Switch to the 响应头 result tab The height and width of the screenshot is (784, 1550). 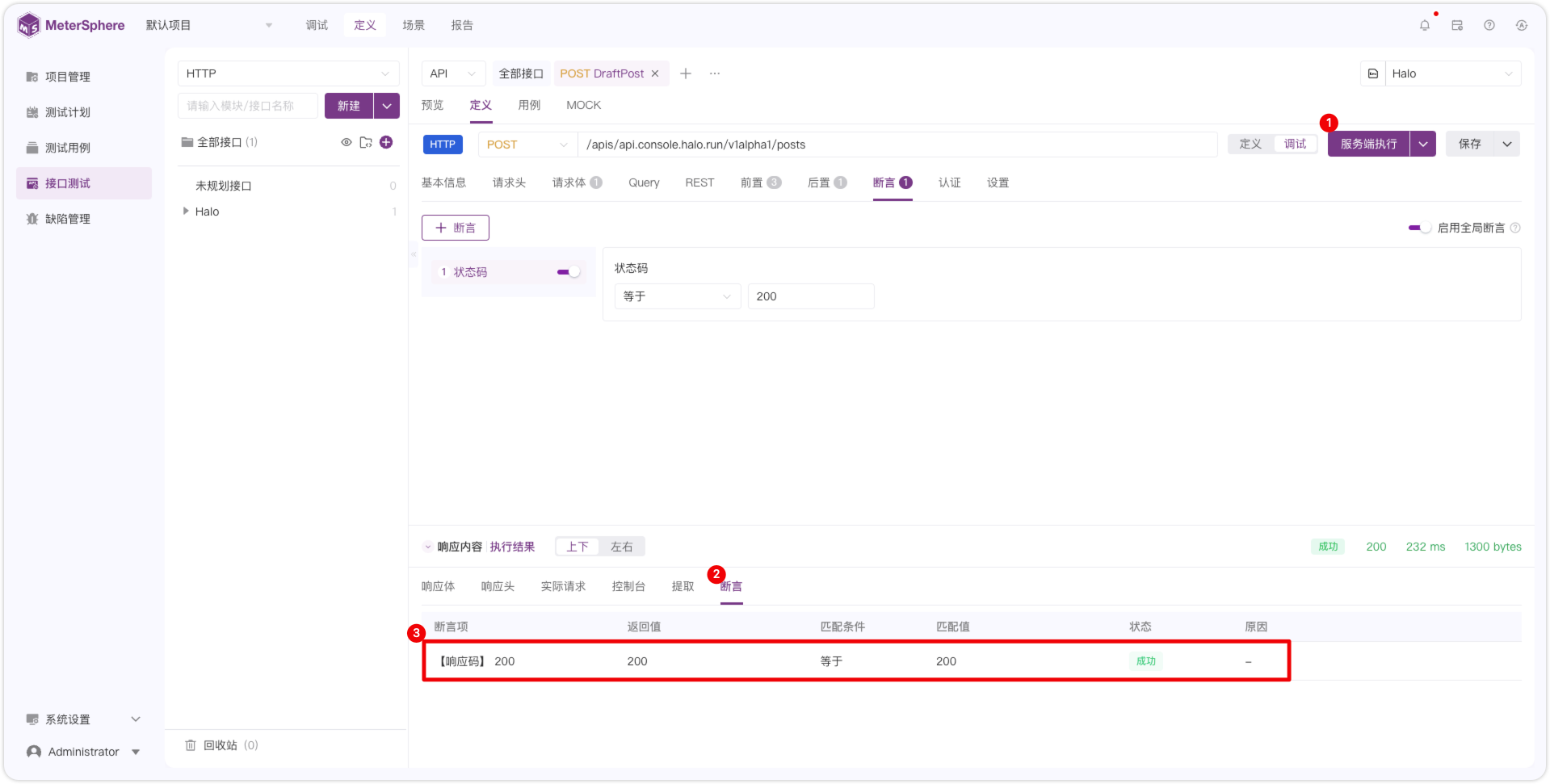(498, 586)
